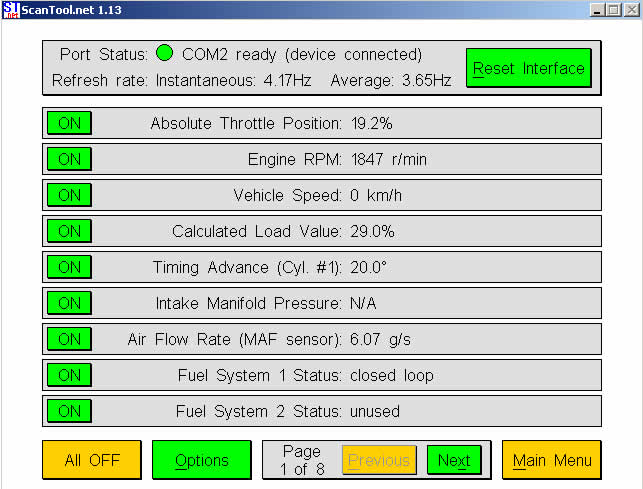
Task: Open the Options screen
Action: click(x=202, y=460)
